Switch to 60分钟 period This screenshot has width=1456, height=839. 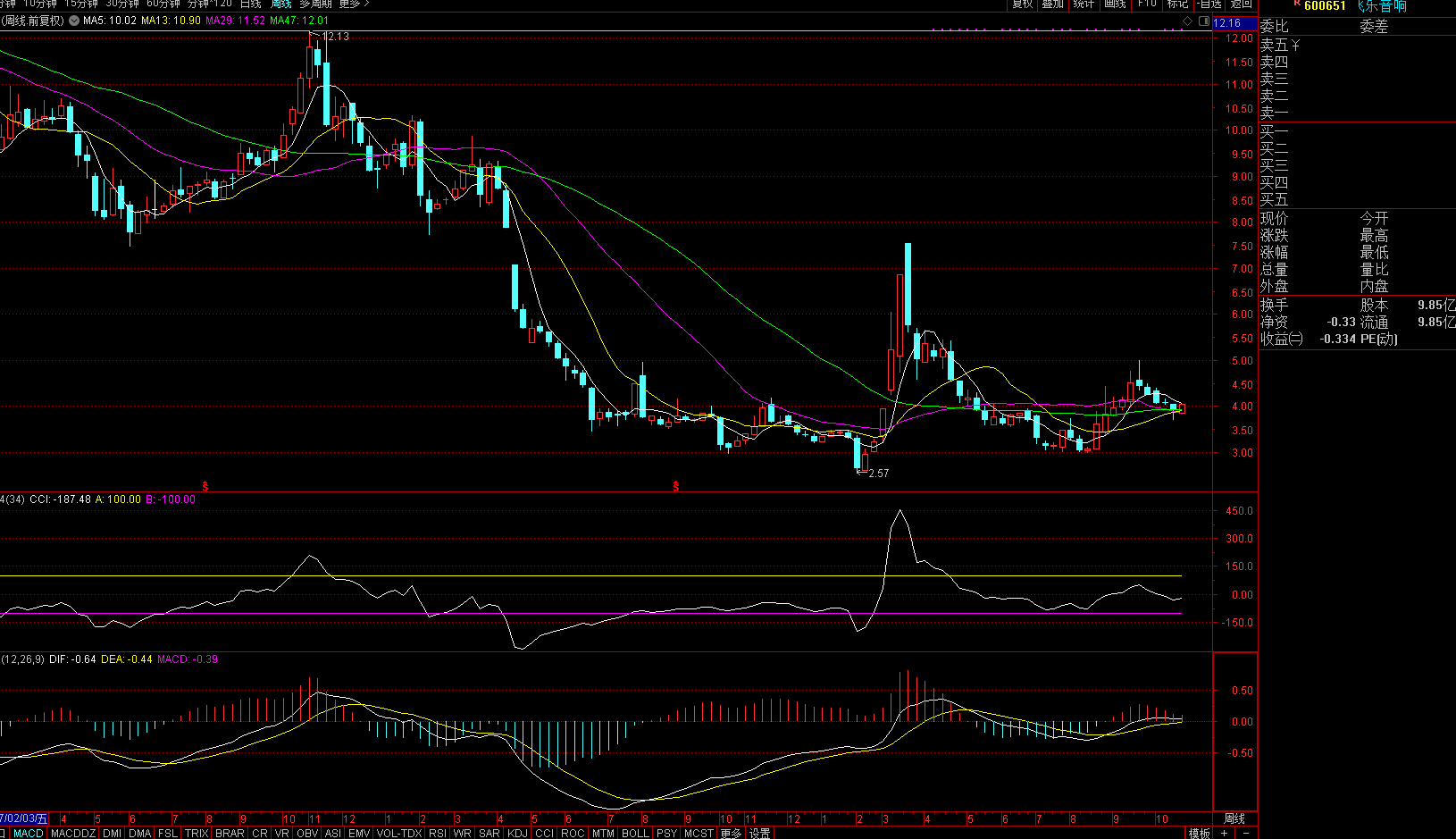(163, 4)
